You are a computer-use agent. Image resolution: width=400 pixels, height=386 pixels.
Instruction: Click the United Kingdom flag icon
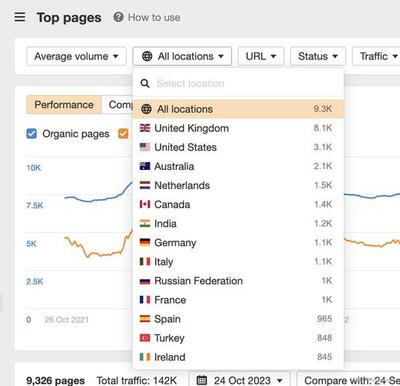pos(145,128)
